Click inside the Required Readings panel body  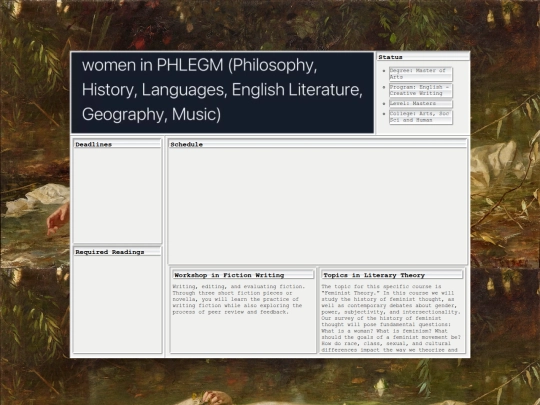(x=117, y=304)
